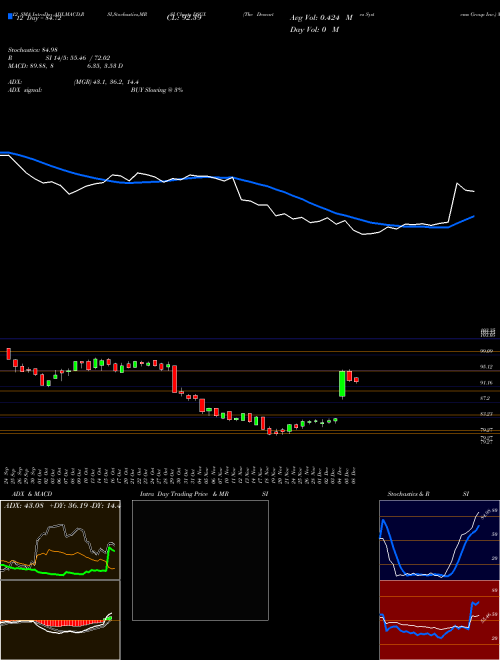Open the ADX indicator chart panel

(60, 540)
